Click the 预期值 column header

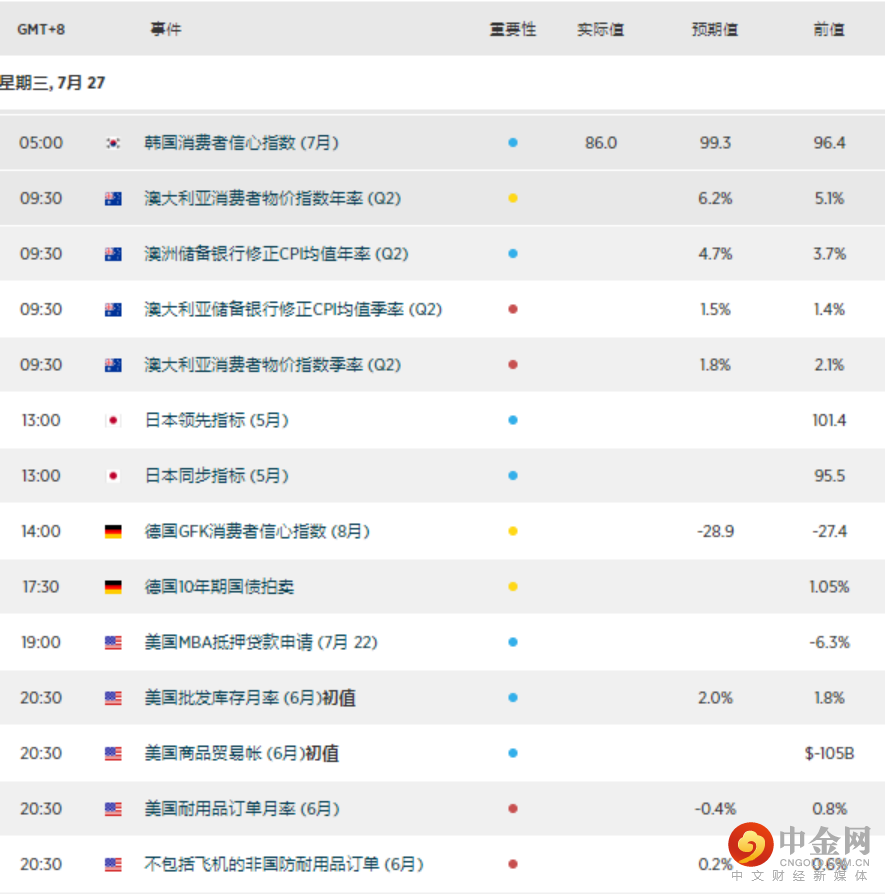coord(715,29)
